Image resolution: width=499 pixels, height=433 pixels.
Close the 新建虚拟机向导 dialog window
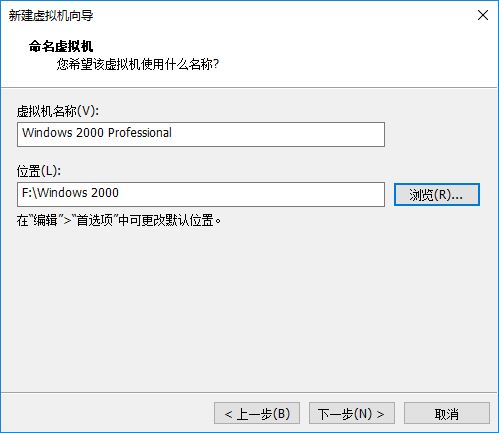click(483, 15)
